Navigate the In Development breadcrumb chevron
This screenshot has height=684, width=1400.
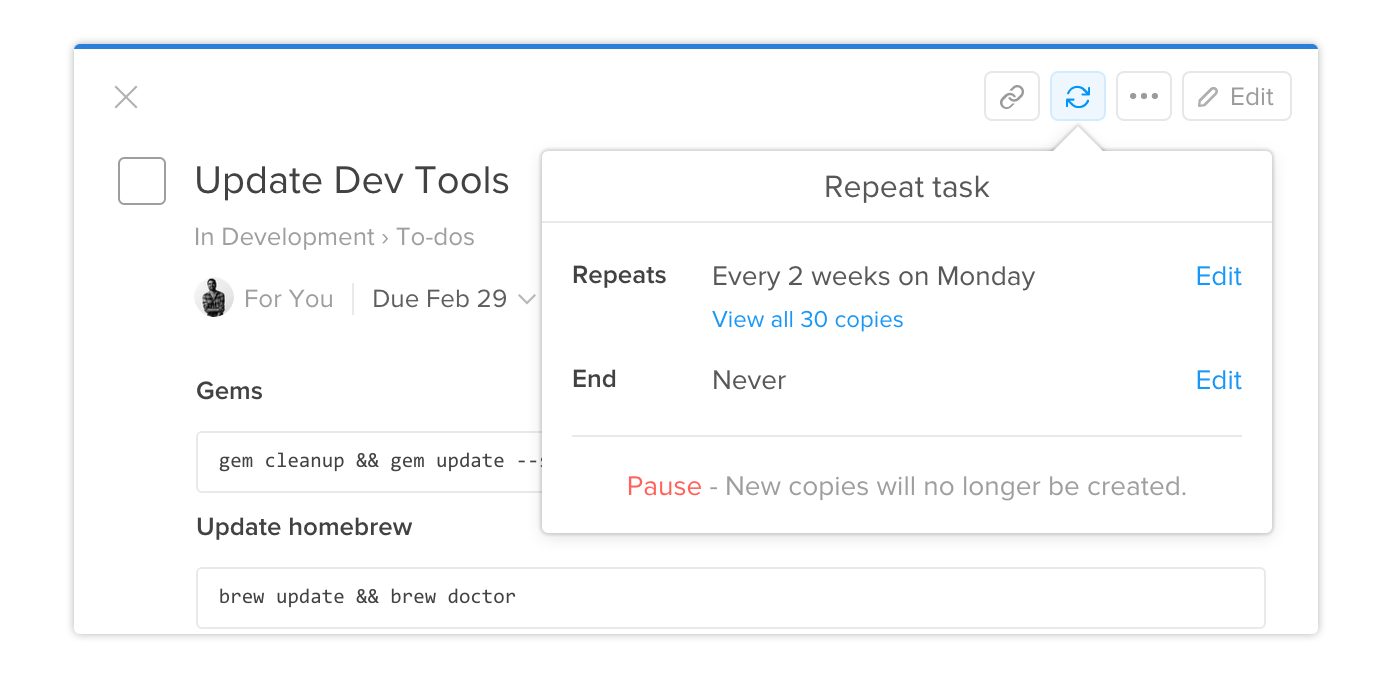389,237
